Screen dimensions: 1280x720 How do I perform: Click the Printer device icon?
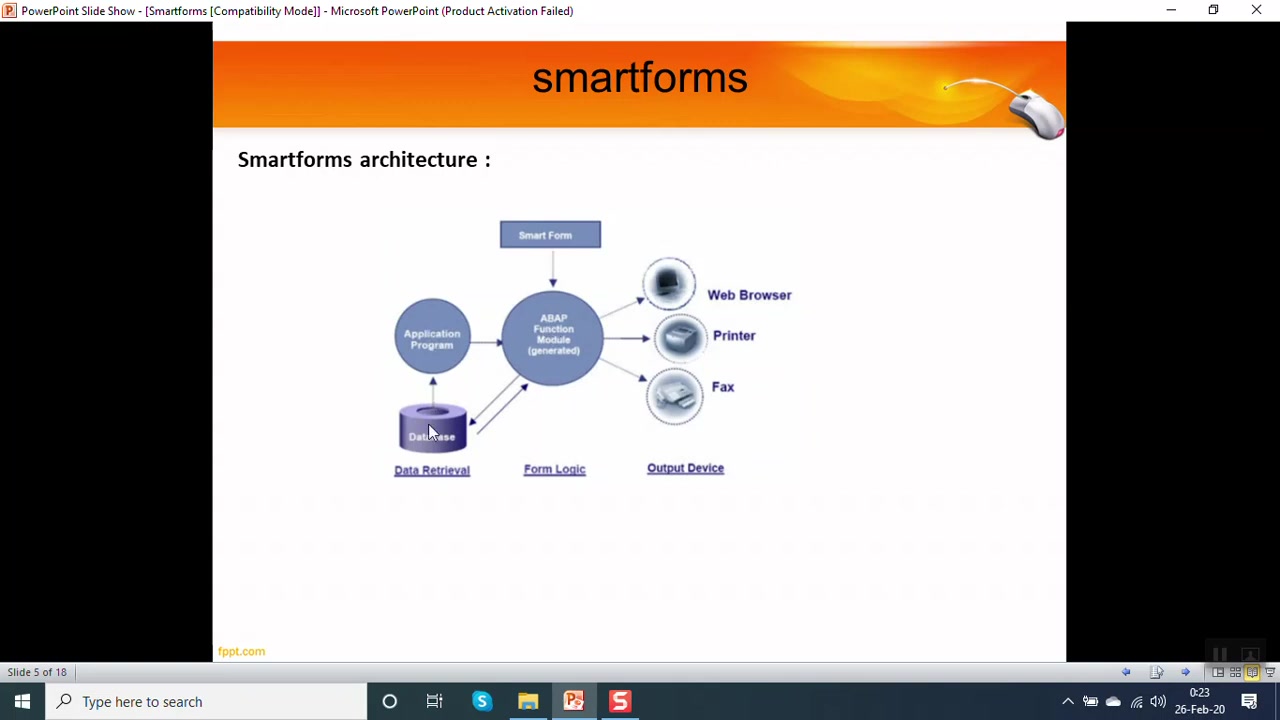tap(681, 339)
